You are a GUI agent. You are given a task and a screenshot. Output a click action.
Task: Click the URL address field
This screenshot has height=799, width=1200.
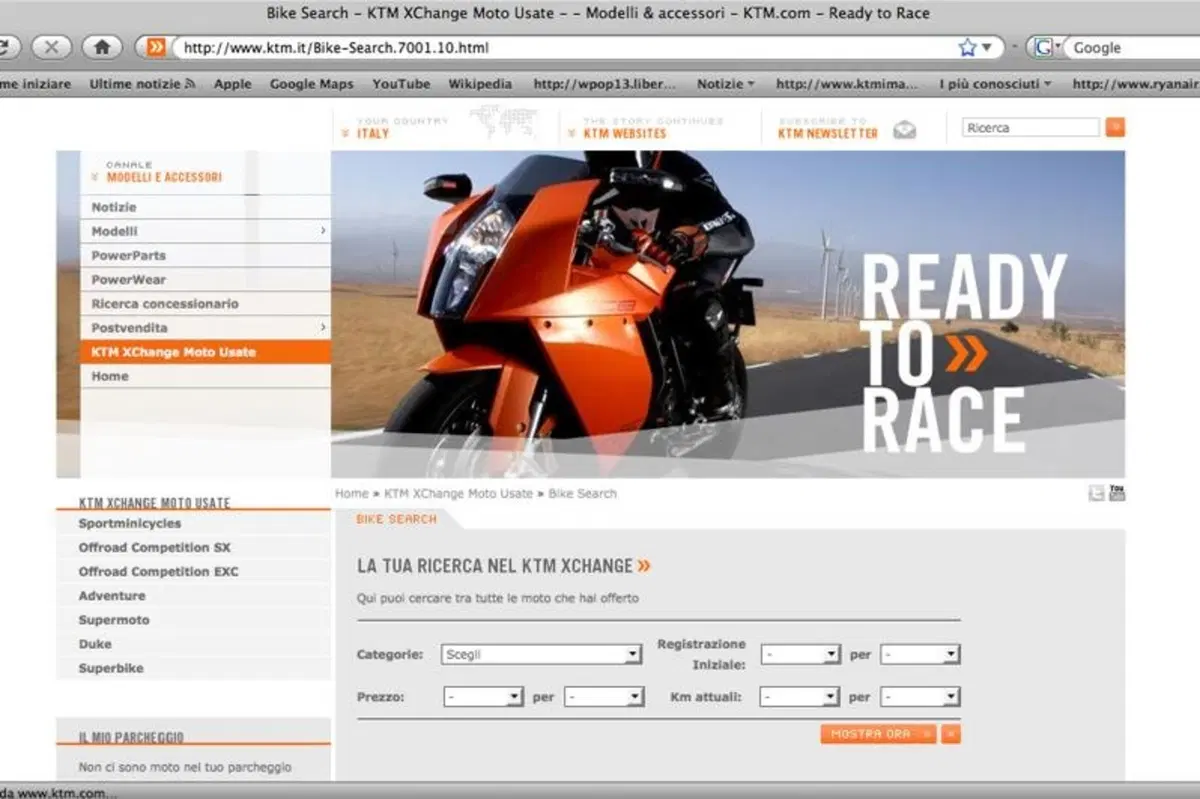pos(563,47)
